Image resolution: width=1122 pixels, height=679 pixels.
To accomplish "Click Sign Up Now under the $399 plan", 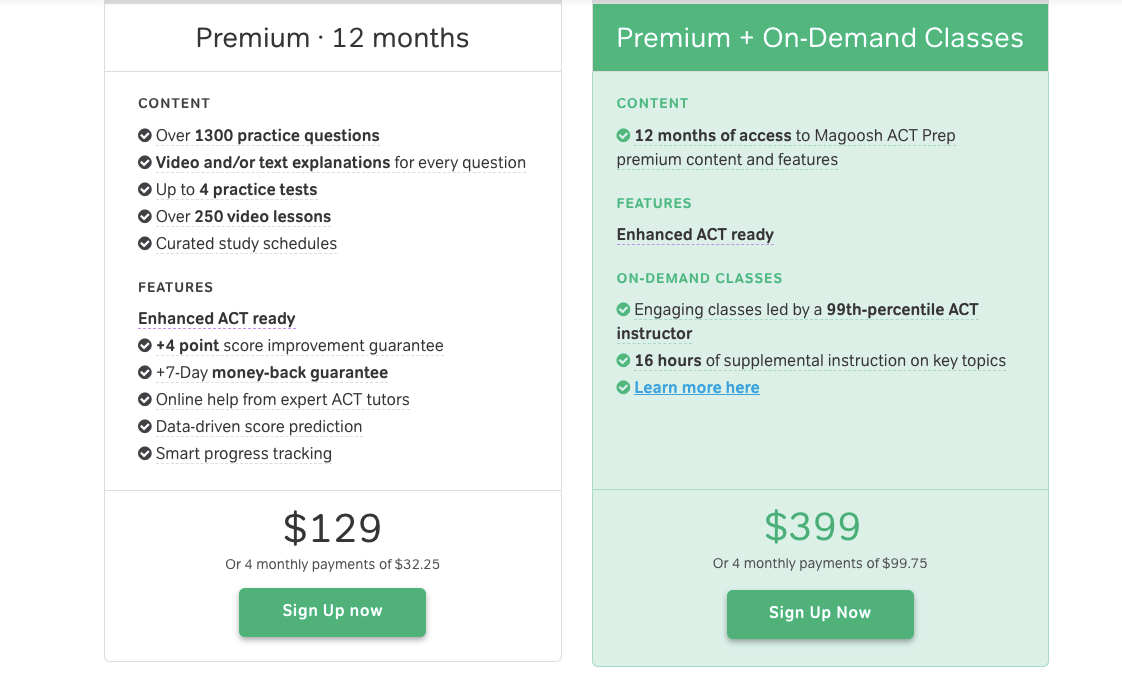I will point(820,614).
